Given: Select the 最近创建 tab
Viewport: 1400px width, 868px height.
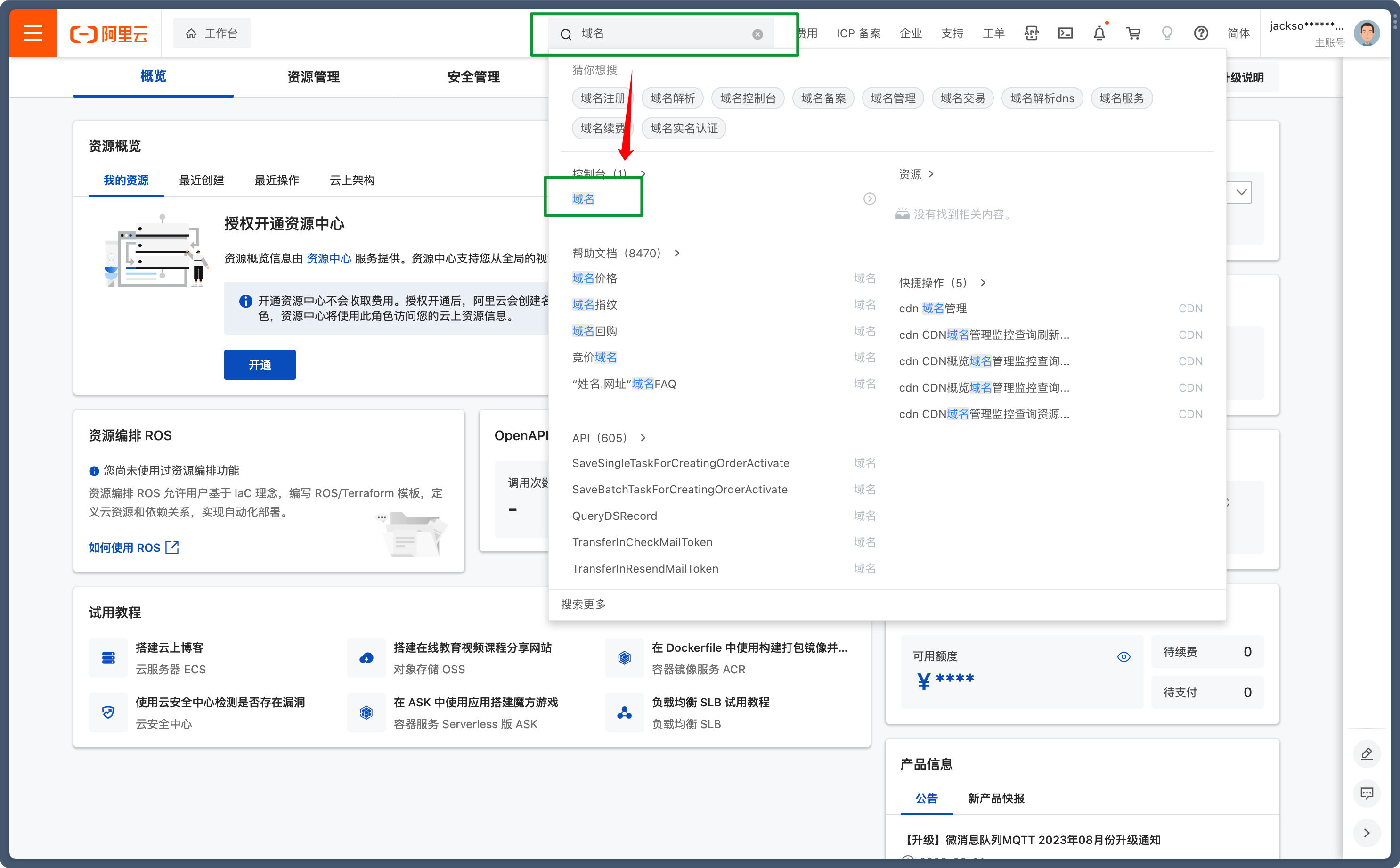Looking at the screenshot, I should pyautogui.click(x=202, y=180).
